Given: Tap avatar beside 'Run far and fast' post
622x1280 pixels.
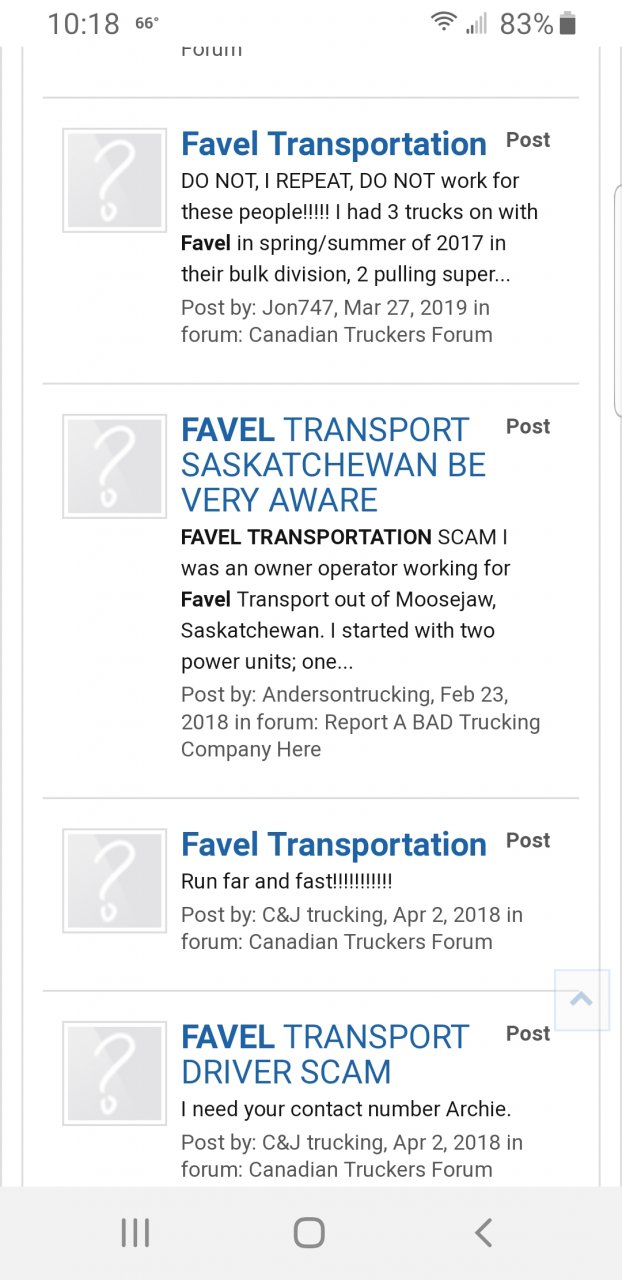Looking at the screenshot, I should [x=114, y=880].
